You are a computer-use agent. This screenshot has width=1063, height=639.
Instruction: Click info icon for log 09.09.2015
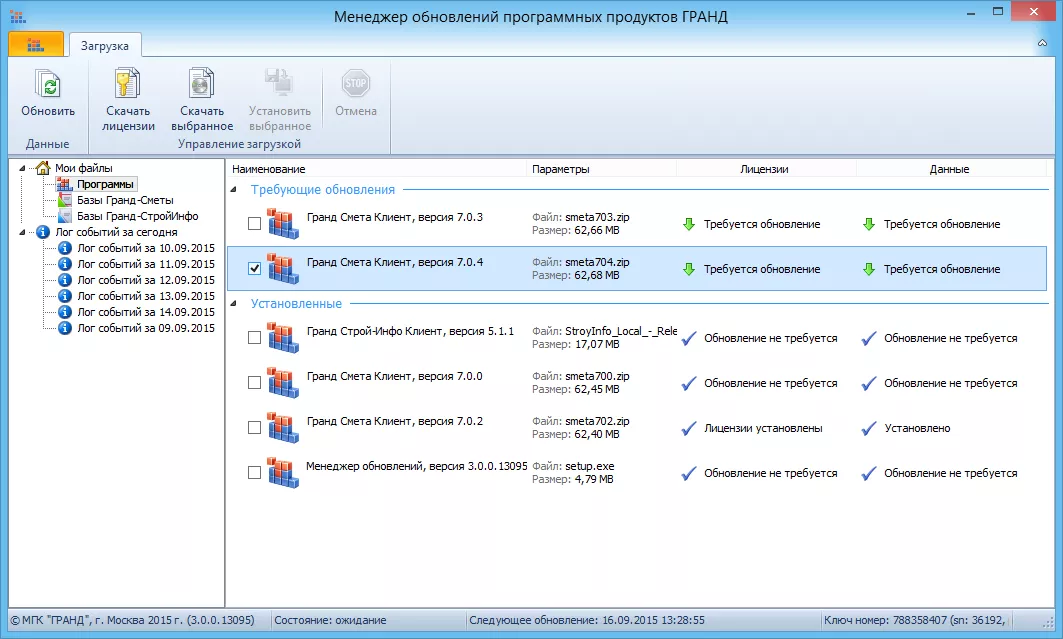tap(64, 328)
